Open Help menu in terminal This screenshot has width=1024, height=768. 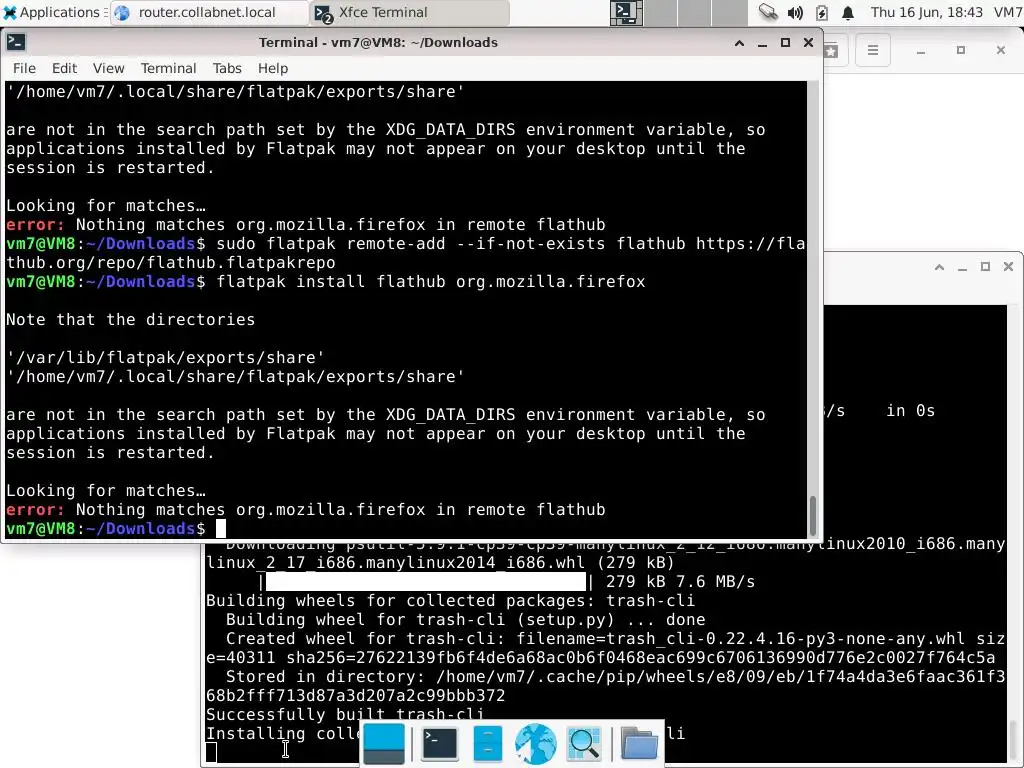tap(272, 68)
